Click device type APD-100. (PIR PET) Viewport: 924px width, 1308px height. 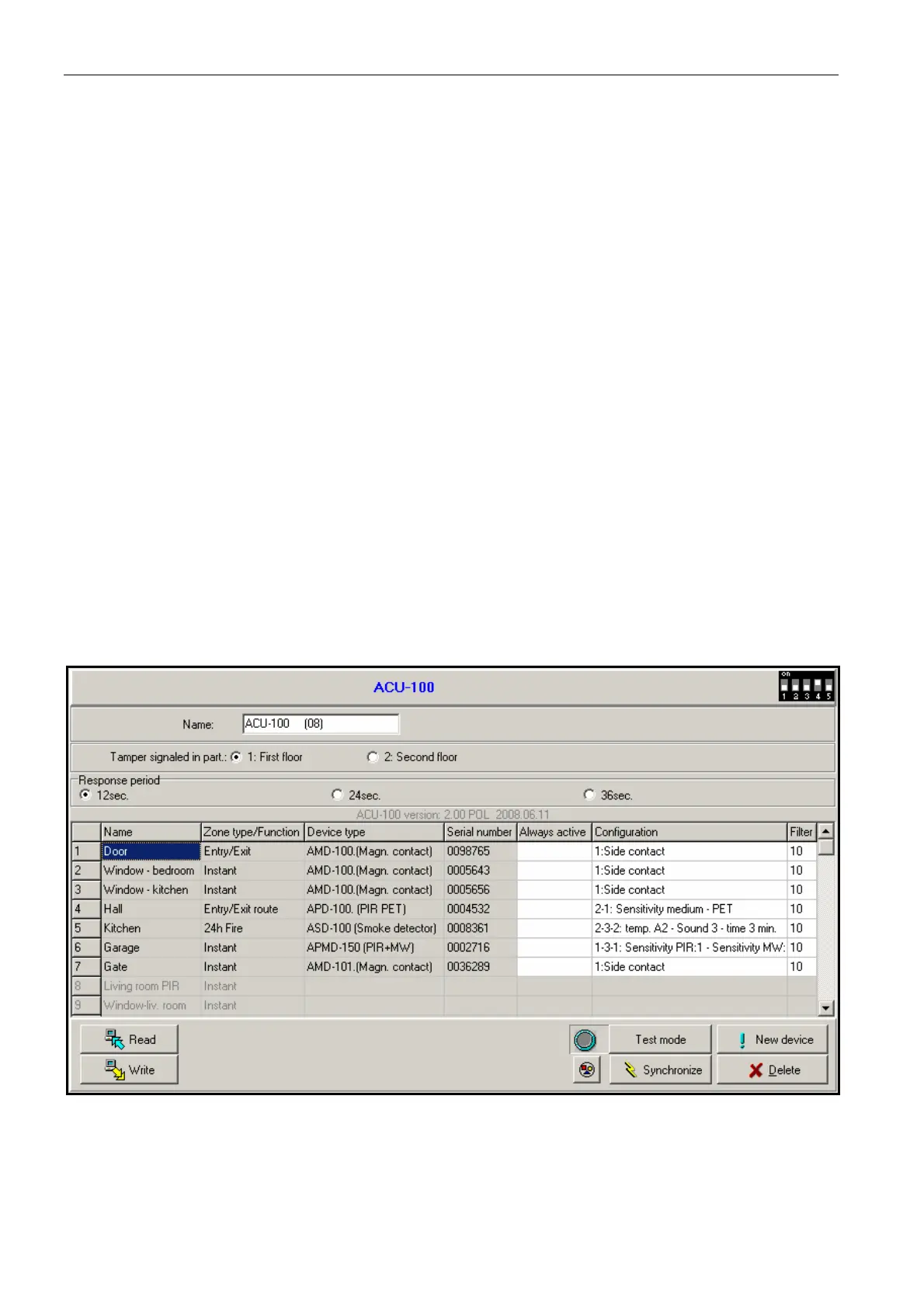point(374,909)
